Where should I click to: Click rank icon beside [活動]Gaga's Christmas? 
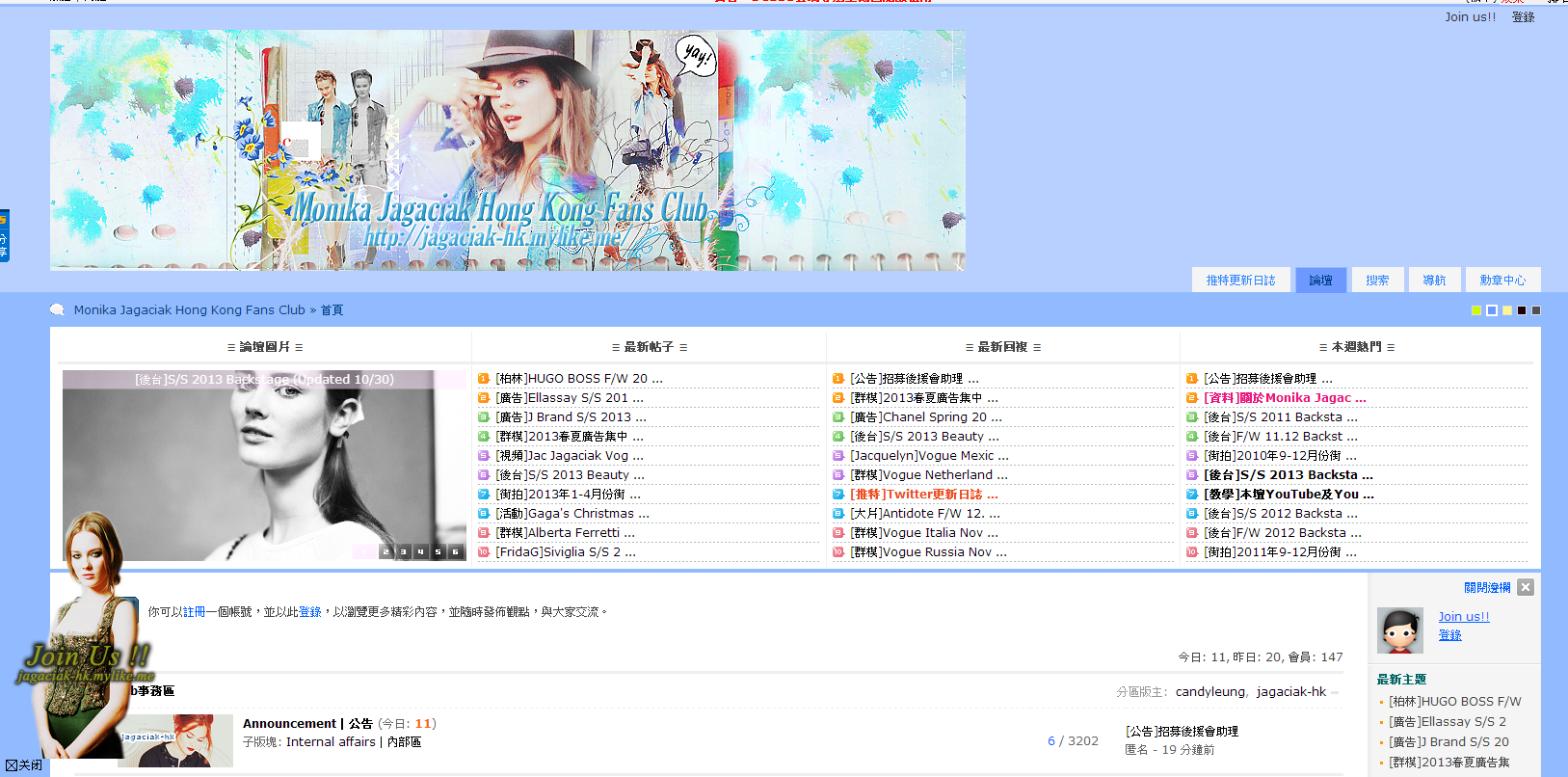point(484,514)
